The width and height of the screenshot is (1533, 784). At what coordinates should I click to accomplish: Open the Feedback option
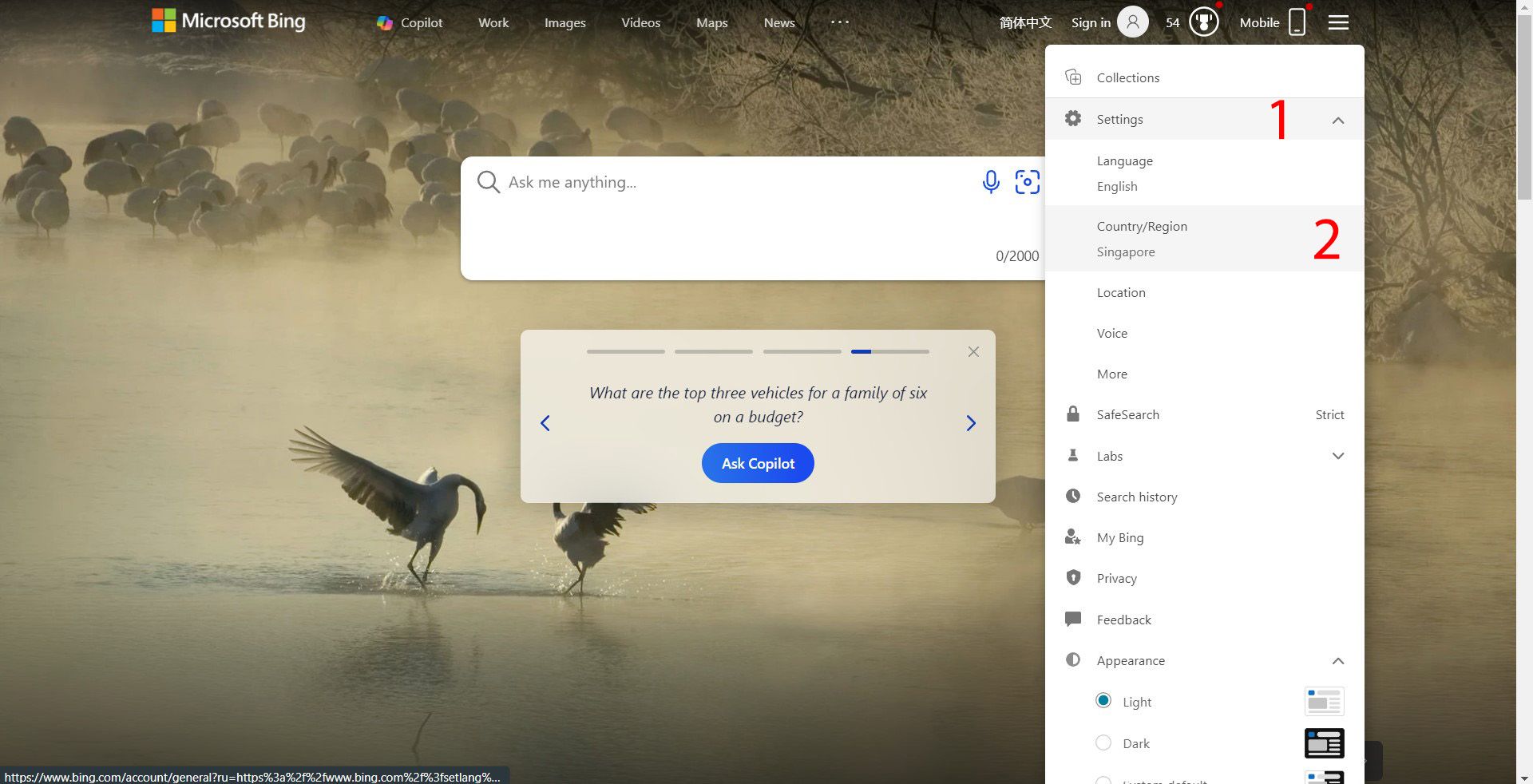(1124, 620)
